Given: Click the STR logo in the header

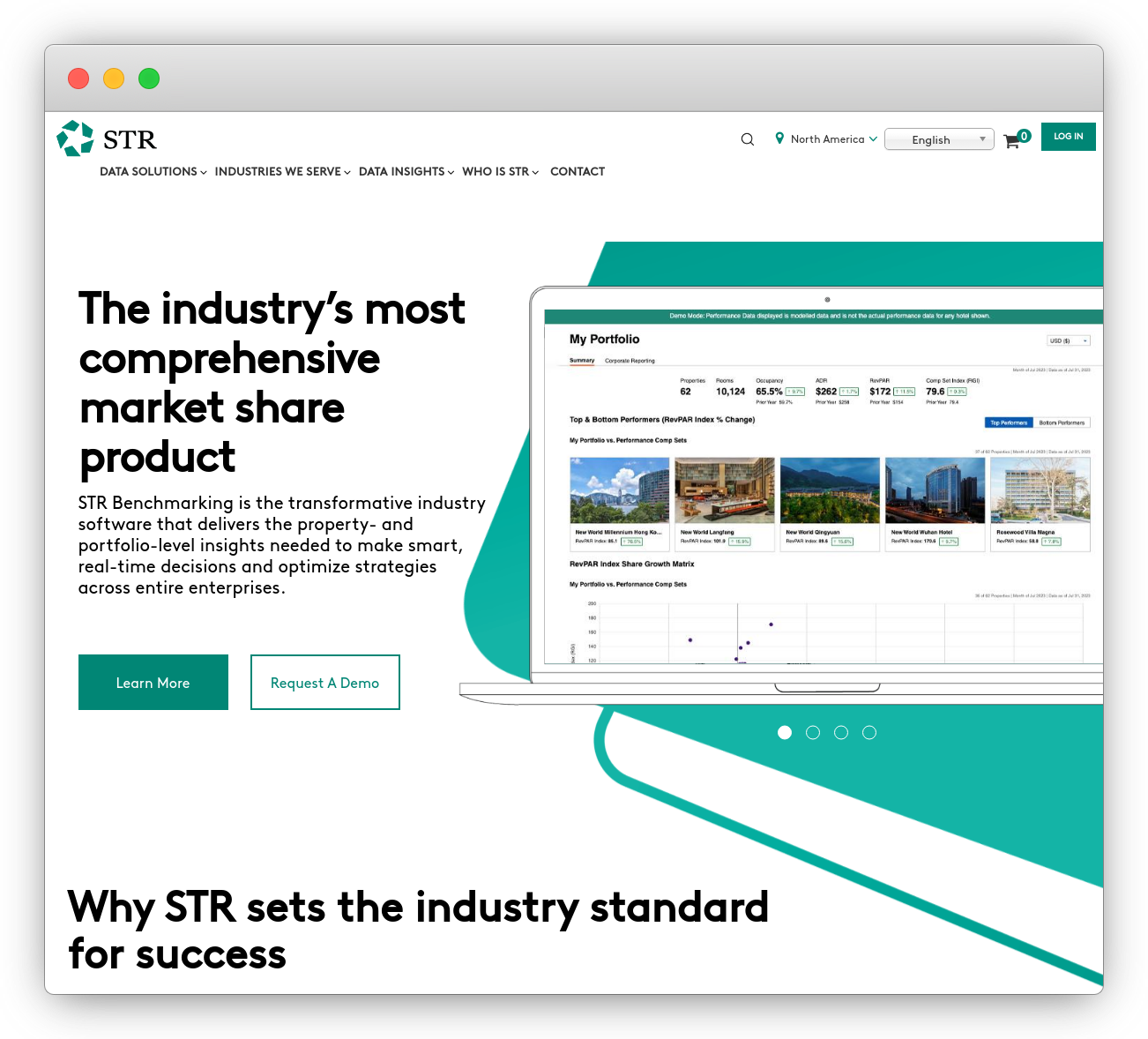Looking at the screenshot, I should tap(107, 138).
